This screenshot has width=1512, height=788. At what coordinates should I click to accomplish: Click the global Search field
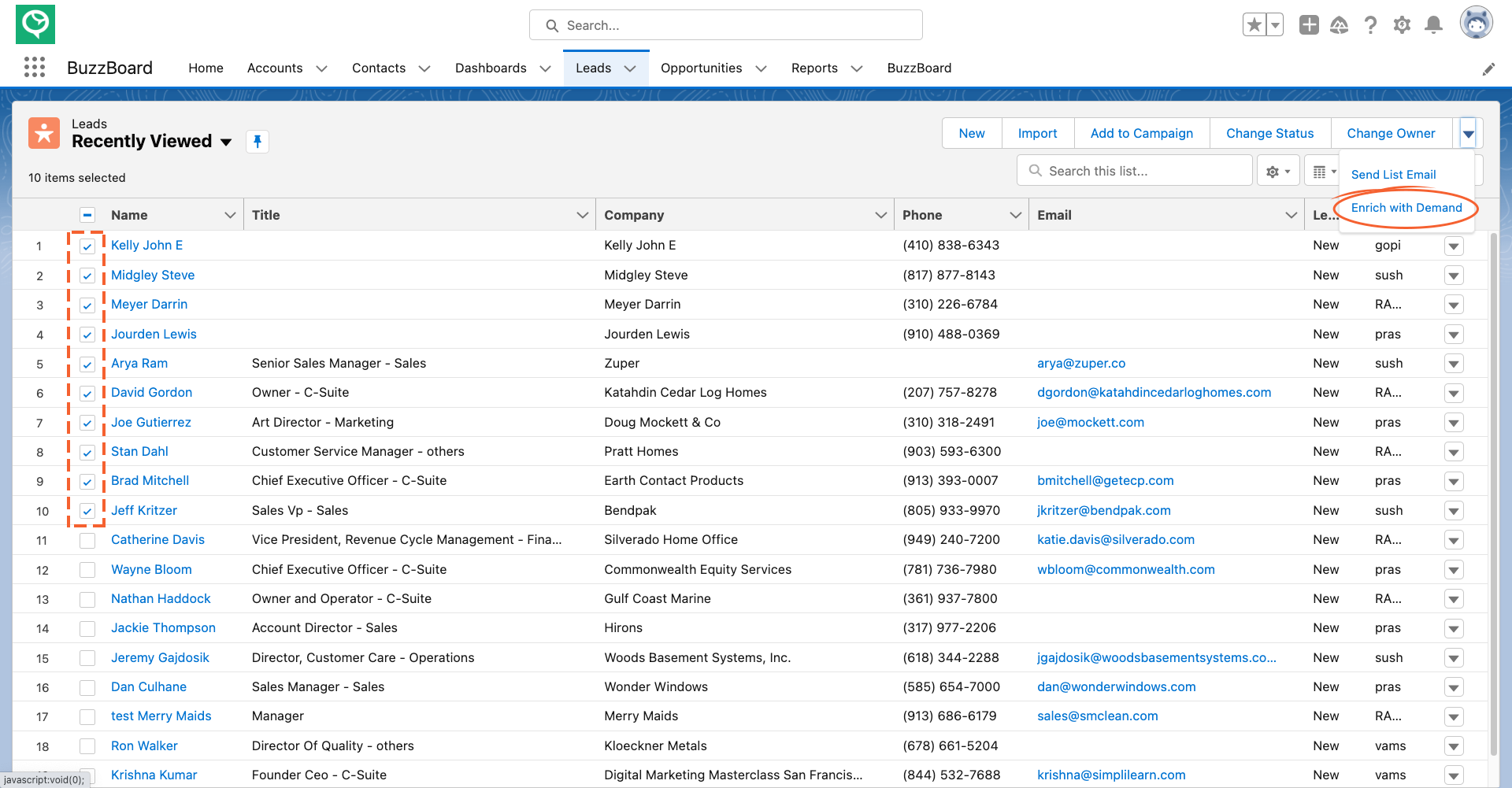coord(726,25)
